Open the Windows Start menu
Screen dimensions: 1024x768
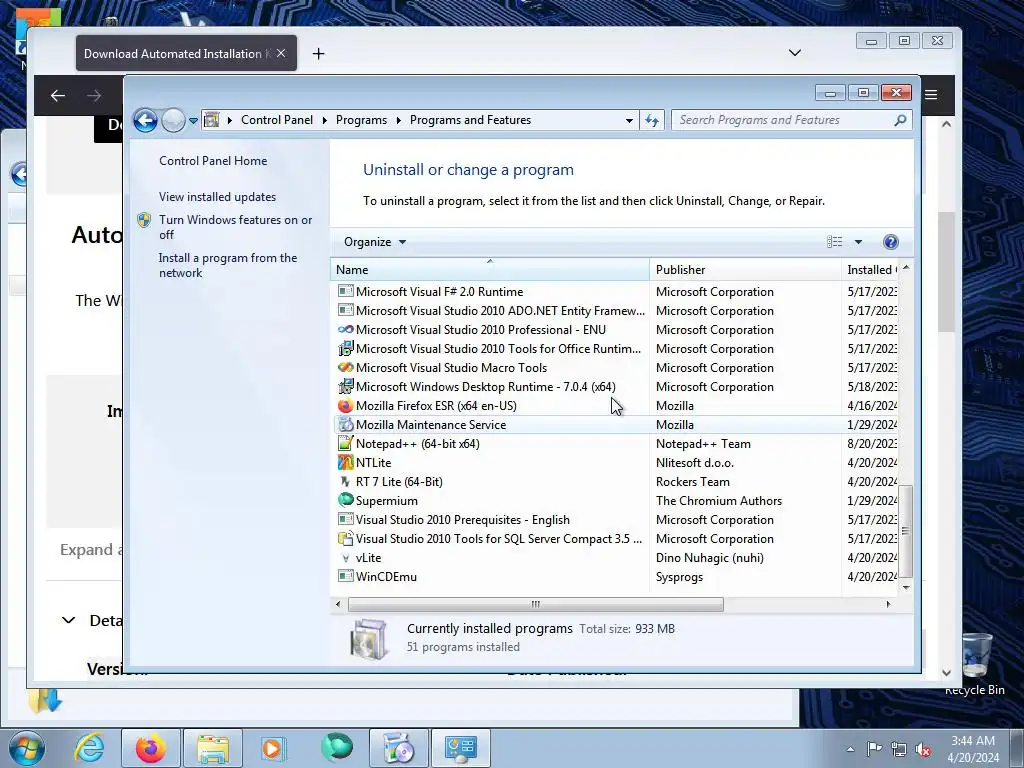(x=27, y=748)
